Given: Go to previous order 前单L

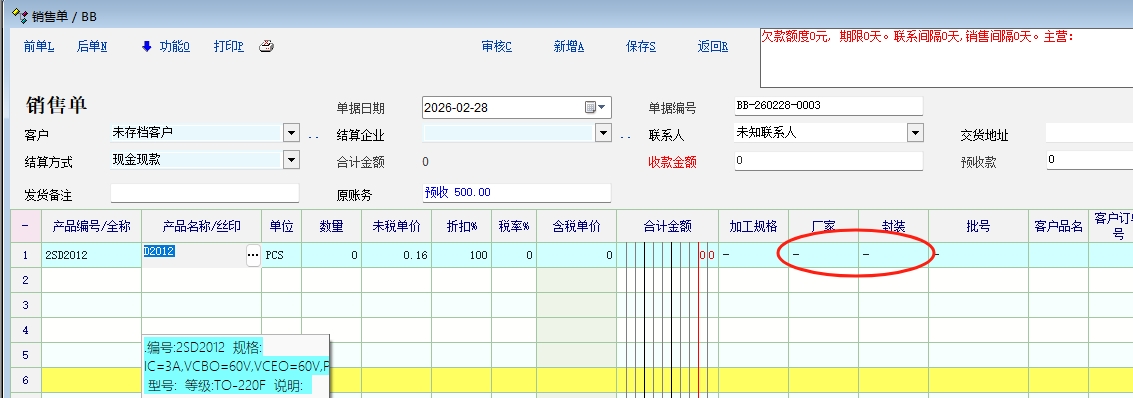Looking at the screenshot, I should (x=39, y=46).
